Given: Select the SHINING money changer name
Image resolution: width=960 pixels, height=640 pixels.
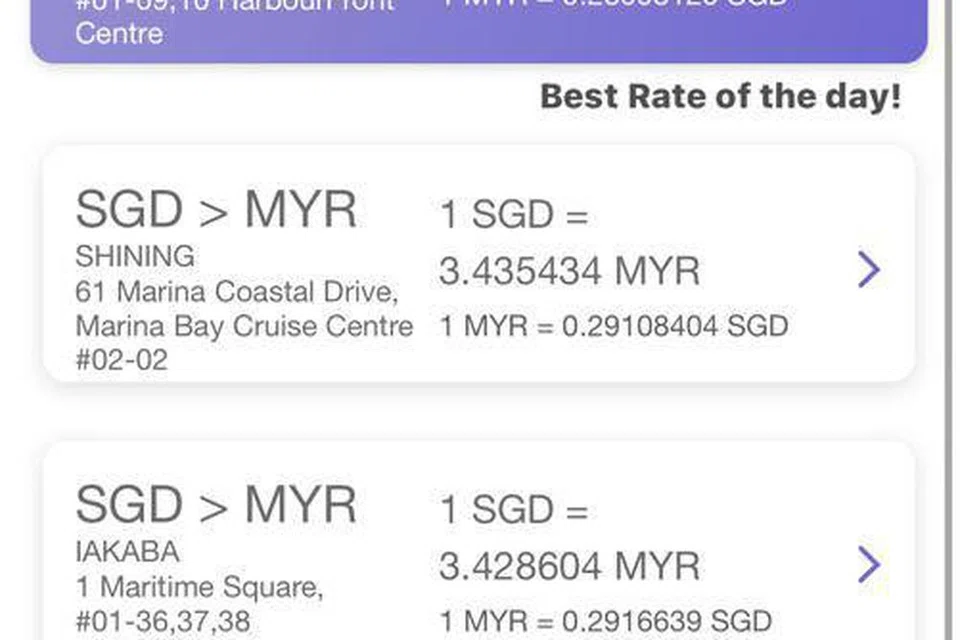Looking at the screenshot, I should (135, 257).
